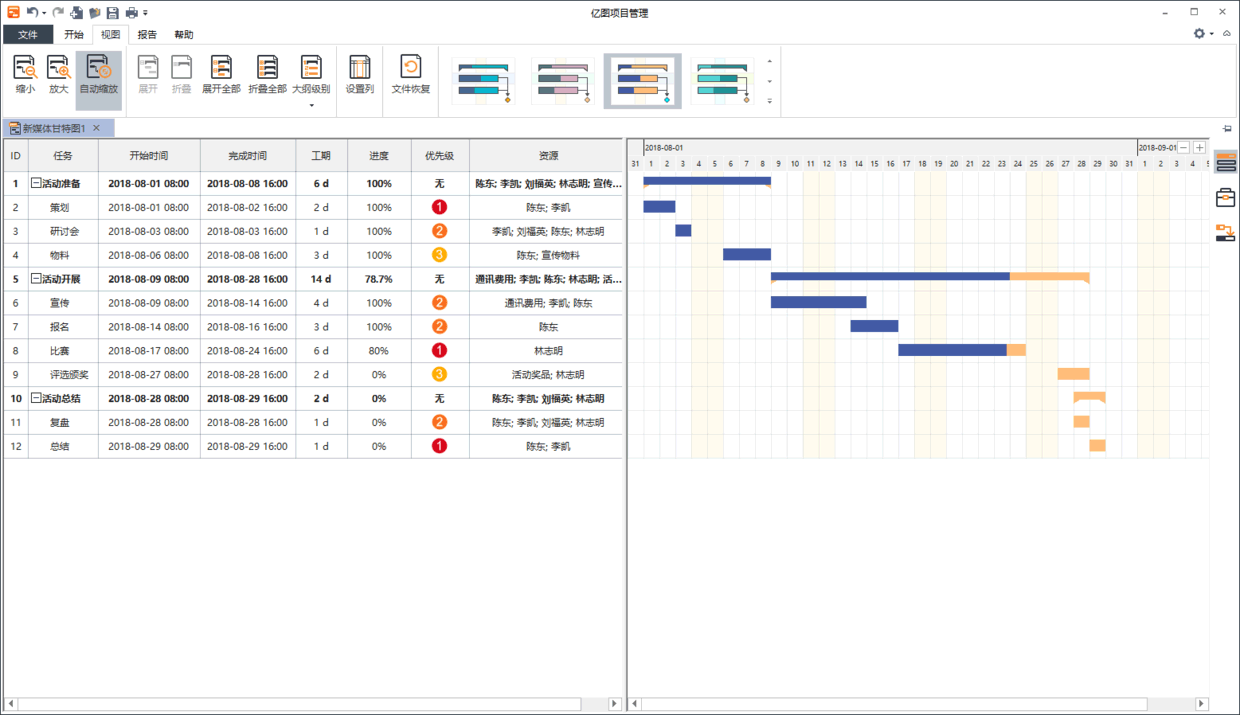Go to the previous theme gallery row

[769, 62]
